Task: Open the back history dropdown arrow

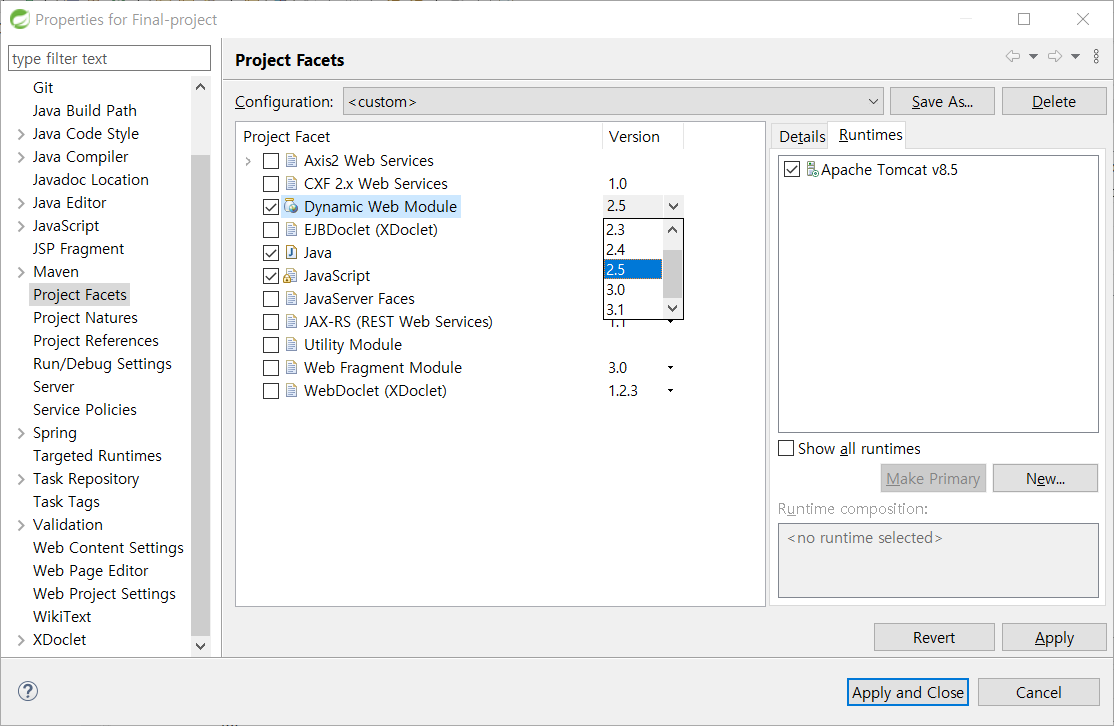Action: coord(1033,56)
